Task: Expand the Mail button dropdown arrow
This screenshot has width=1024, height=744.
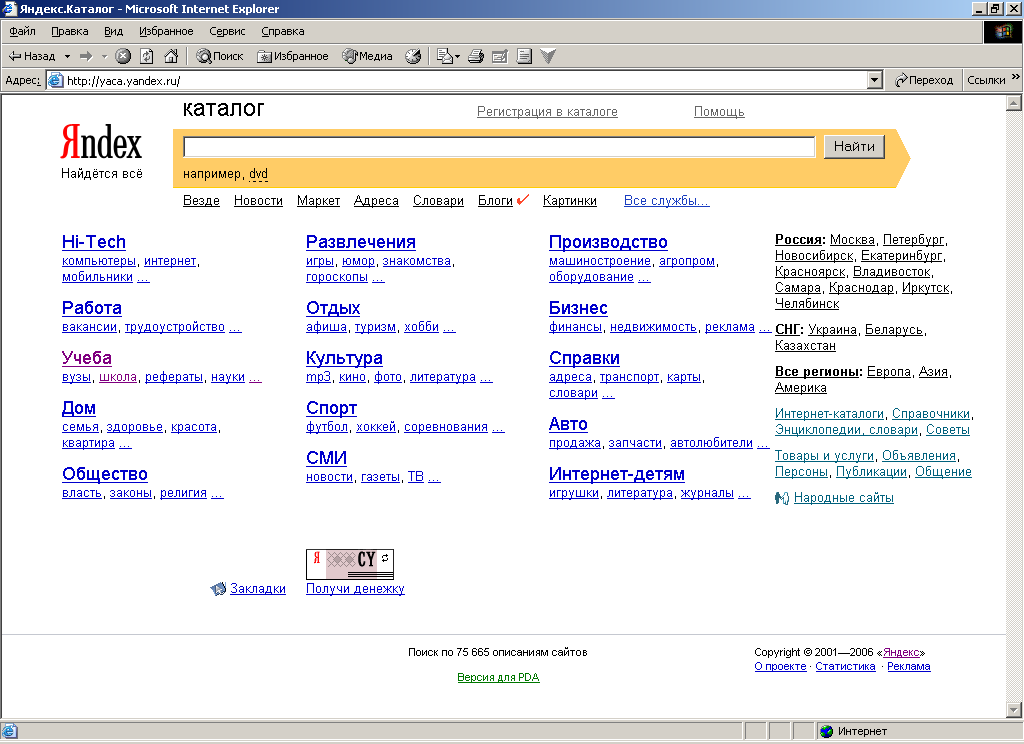Action: 458,56
